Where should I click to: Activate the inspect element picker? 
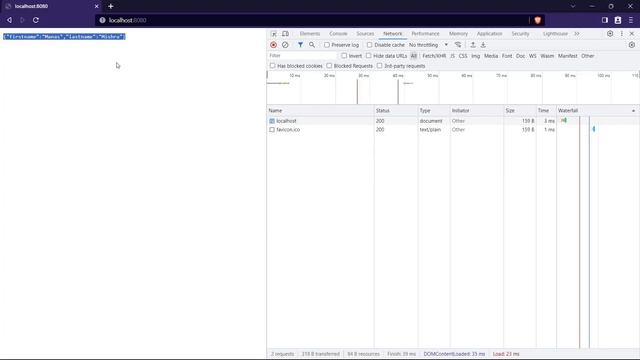[274, 34]
